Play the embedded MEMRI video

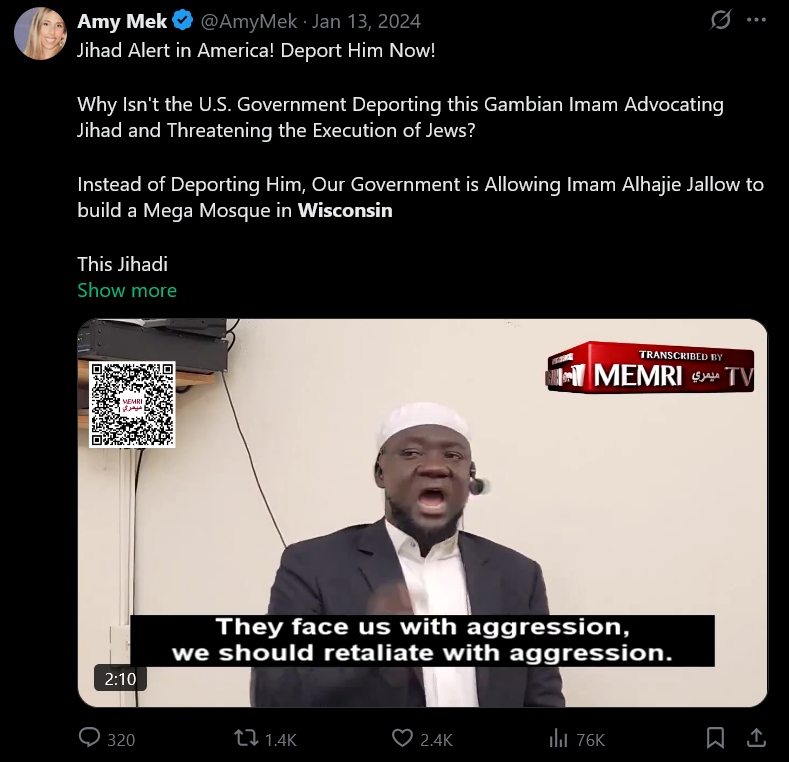coord(423,513)
